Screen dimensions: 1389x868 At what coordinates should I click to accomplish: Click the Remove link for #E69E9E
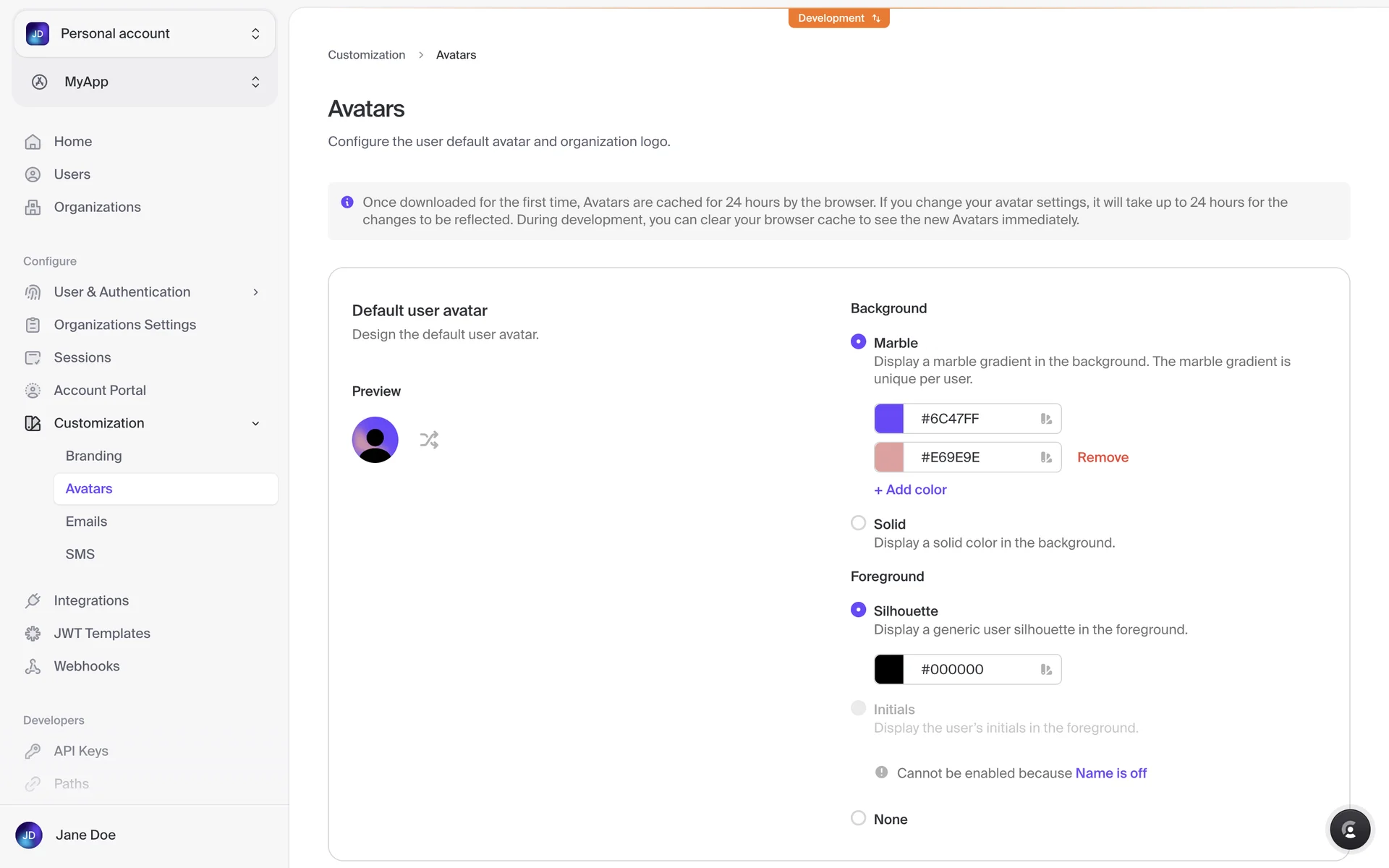pyautogui.click(x=1103, y=457)
